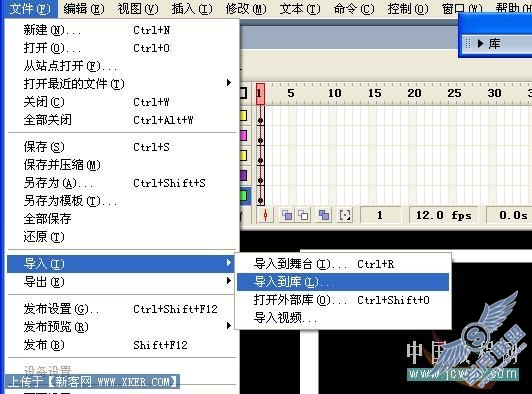This screenshot has height=394, width=532.
Task: Choose 导入视频 from the submenu
Action: 343,318
